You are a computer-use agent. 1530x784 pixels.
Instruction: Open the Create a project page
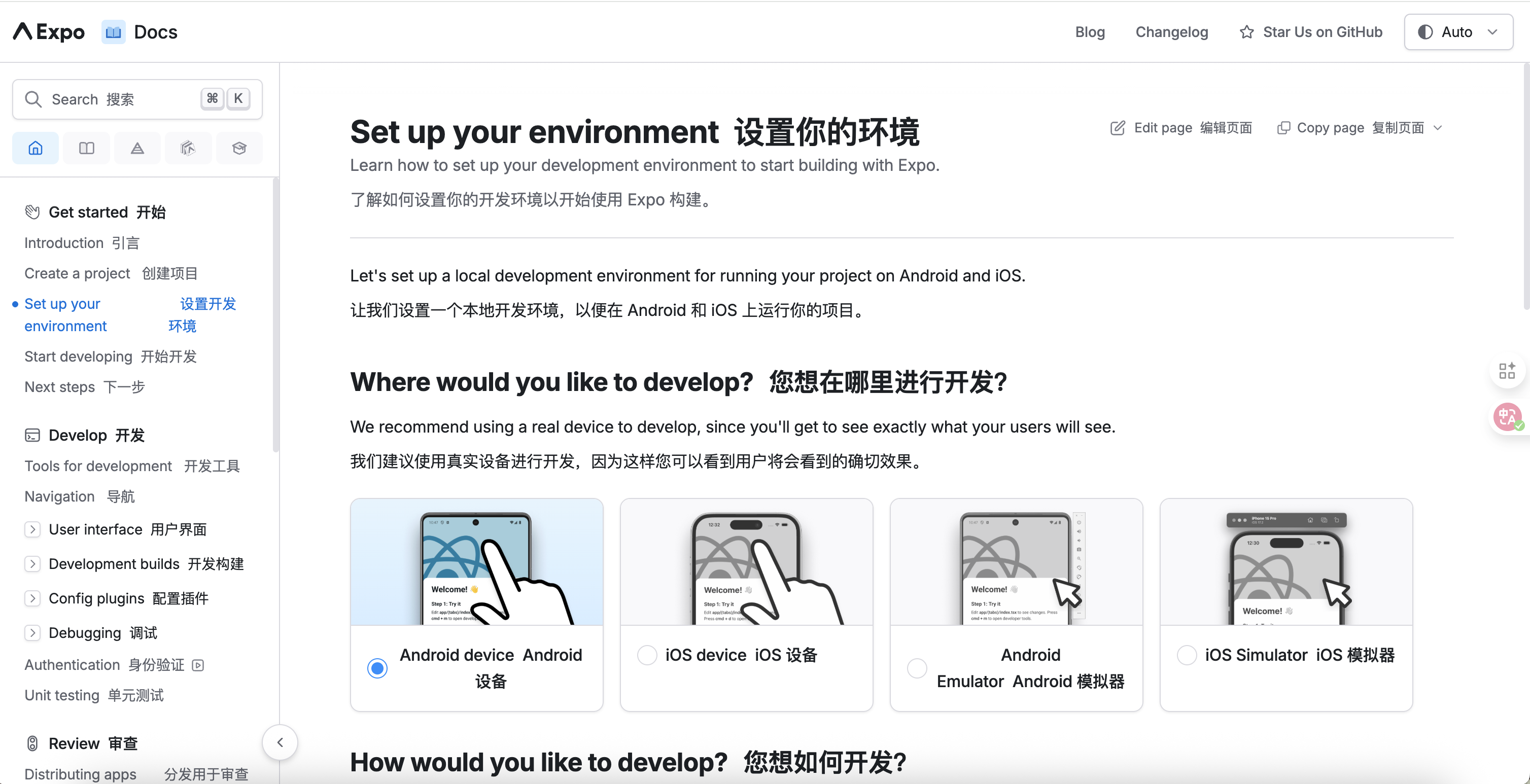point(77,273)
